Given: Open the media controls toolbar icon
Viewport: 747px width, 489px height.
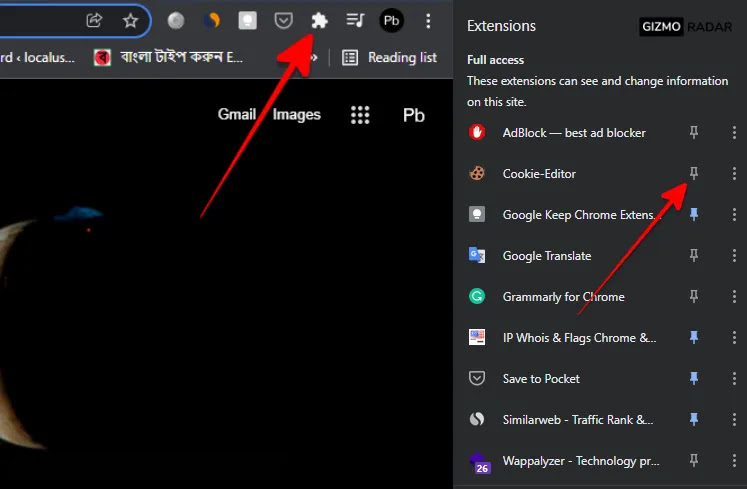Looking at the screenshot, I should 355,20.
